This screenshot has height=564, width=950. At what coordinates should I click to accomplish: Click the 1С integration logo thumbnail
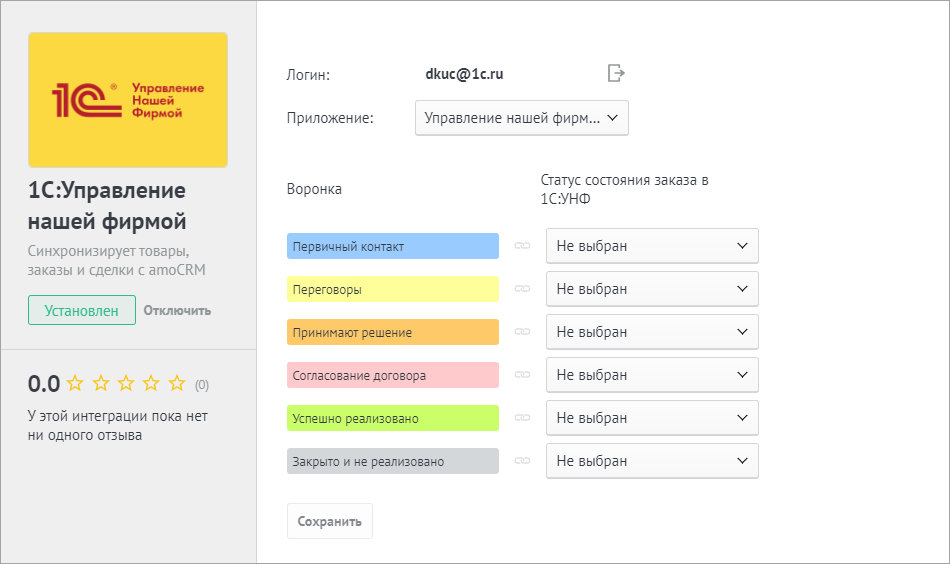pyautogui.click(x=128, y=100)
